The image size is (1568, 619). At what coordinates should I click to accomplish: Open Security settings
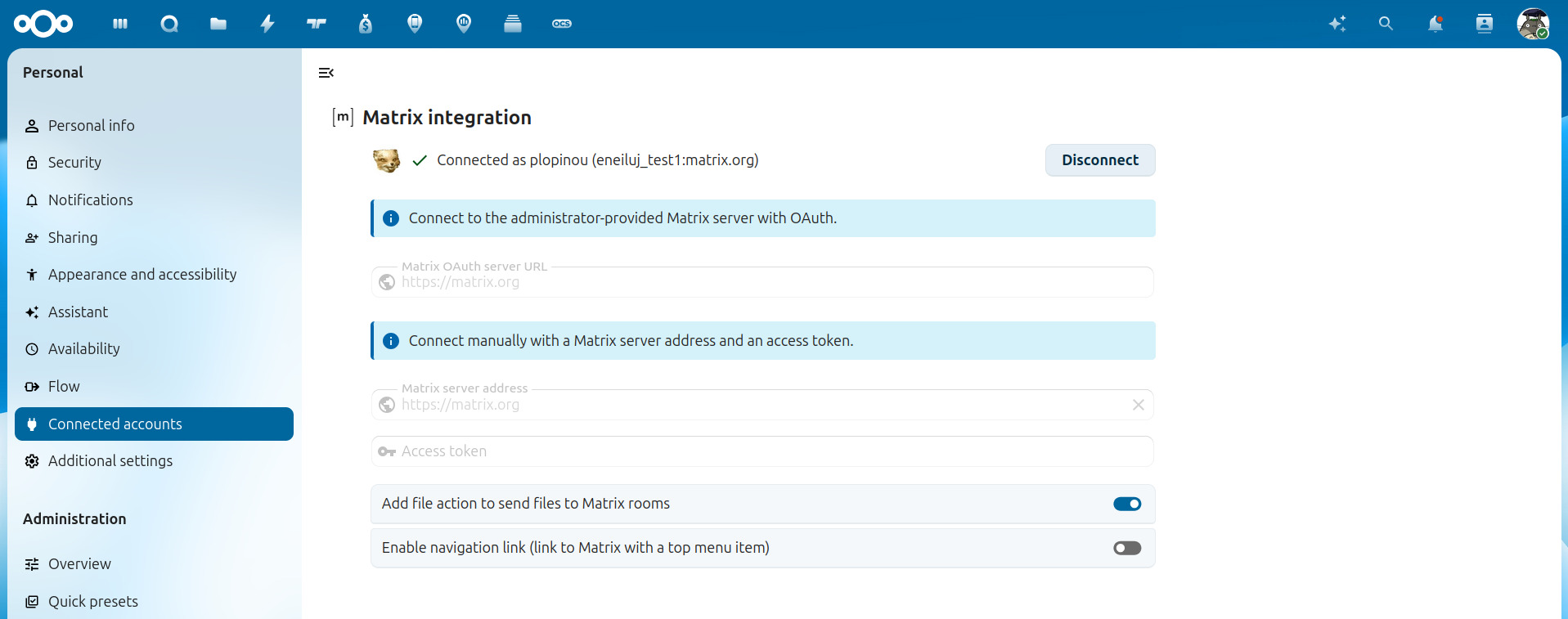[154, 162]
